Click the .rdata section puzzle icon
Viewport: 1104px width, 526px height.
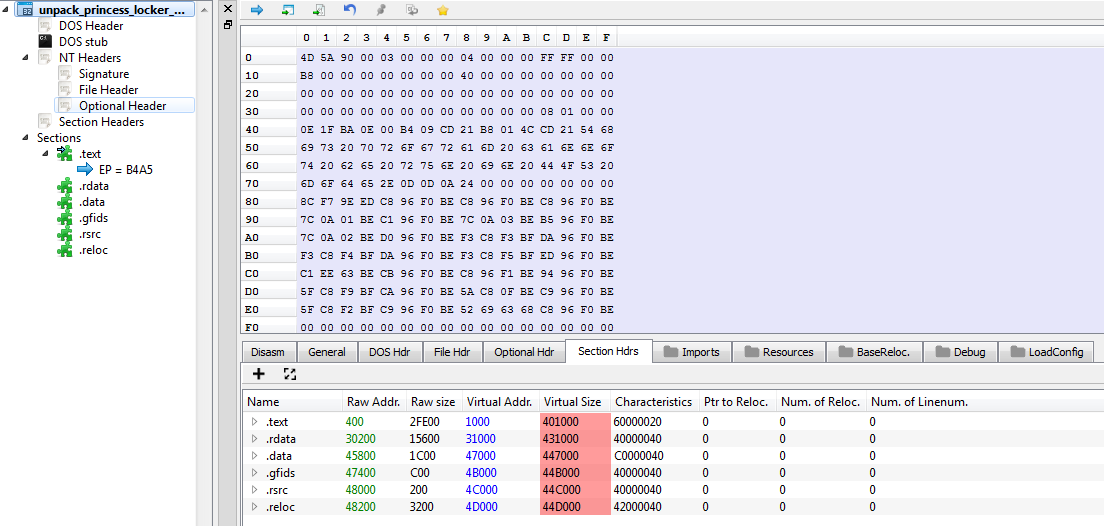pyautogui.click(x=65, y=186)
